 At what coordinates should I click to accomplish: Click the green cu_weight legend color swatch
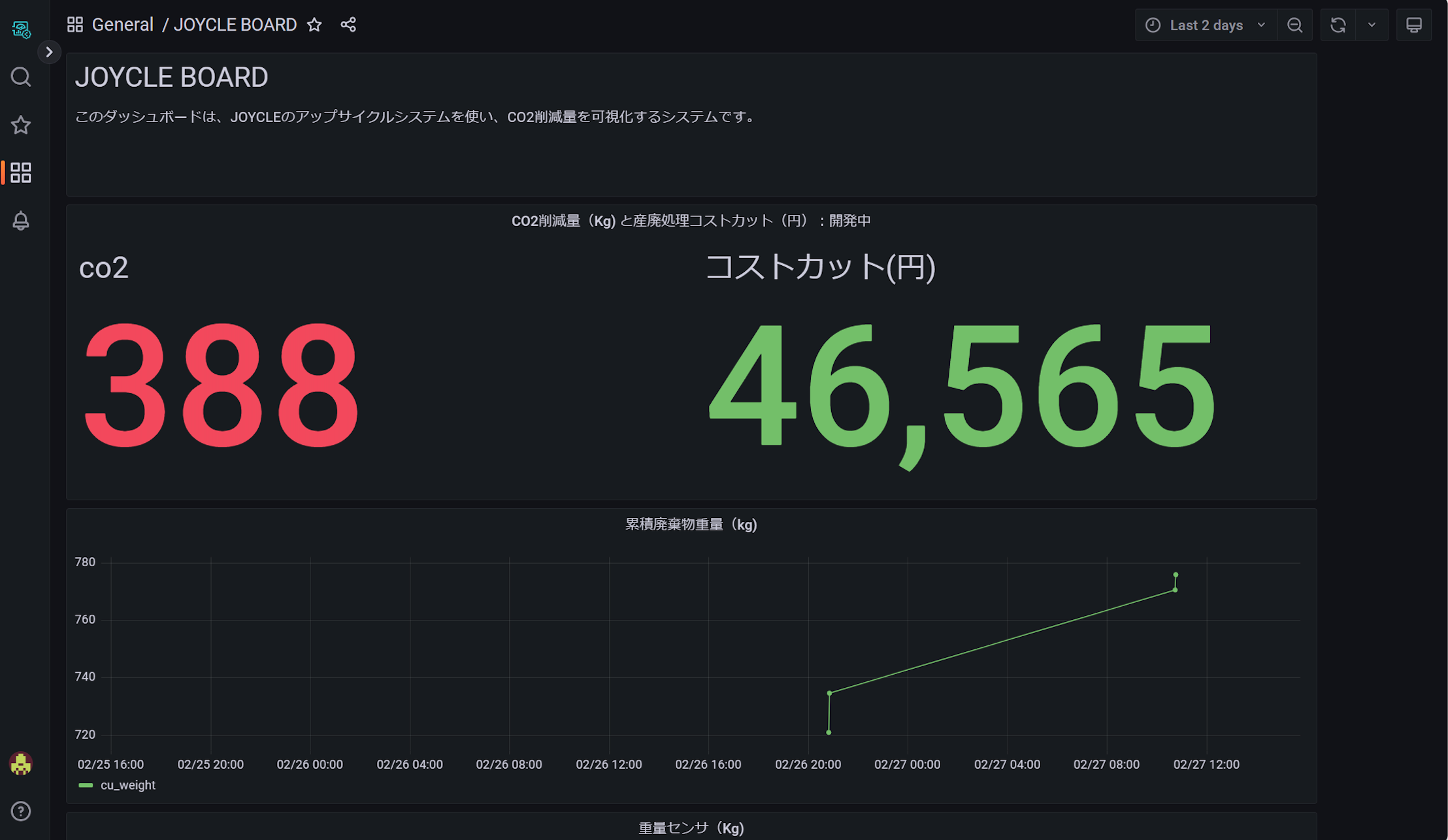[x=86, y=785]
